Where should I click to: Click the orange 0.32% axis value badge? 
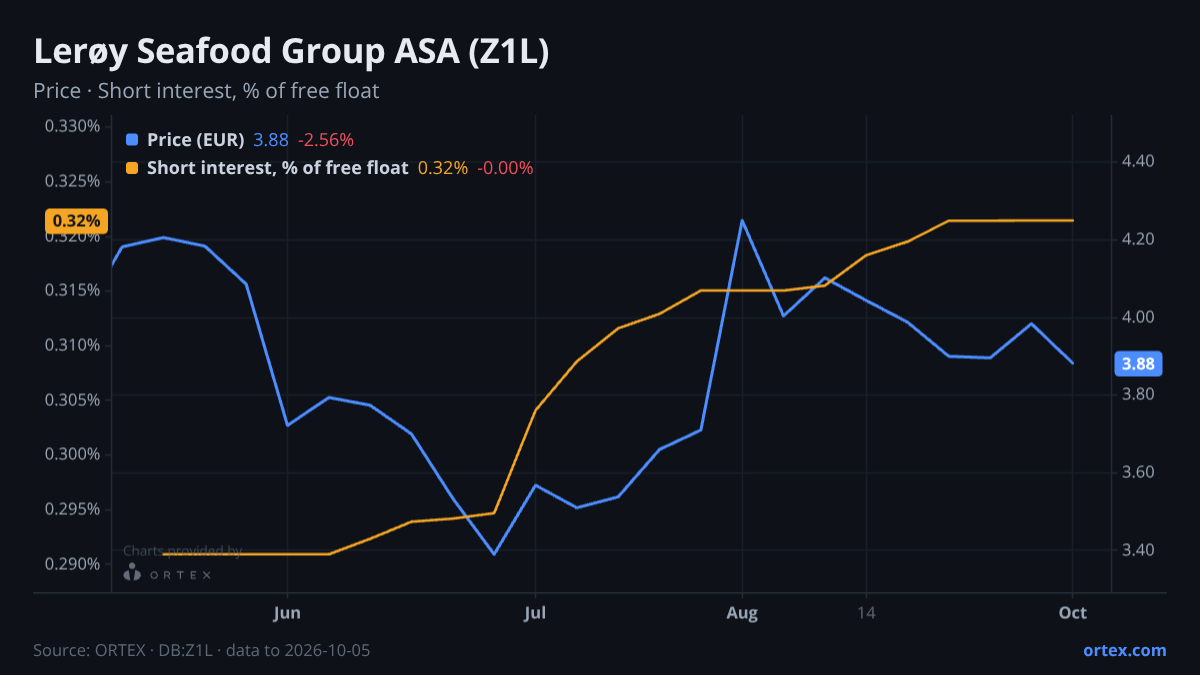point(76,221)
